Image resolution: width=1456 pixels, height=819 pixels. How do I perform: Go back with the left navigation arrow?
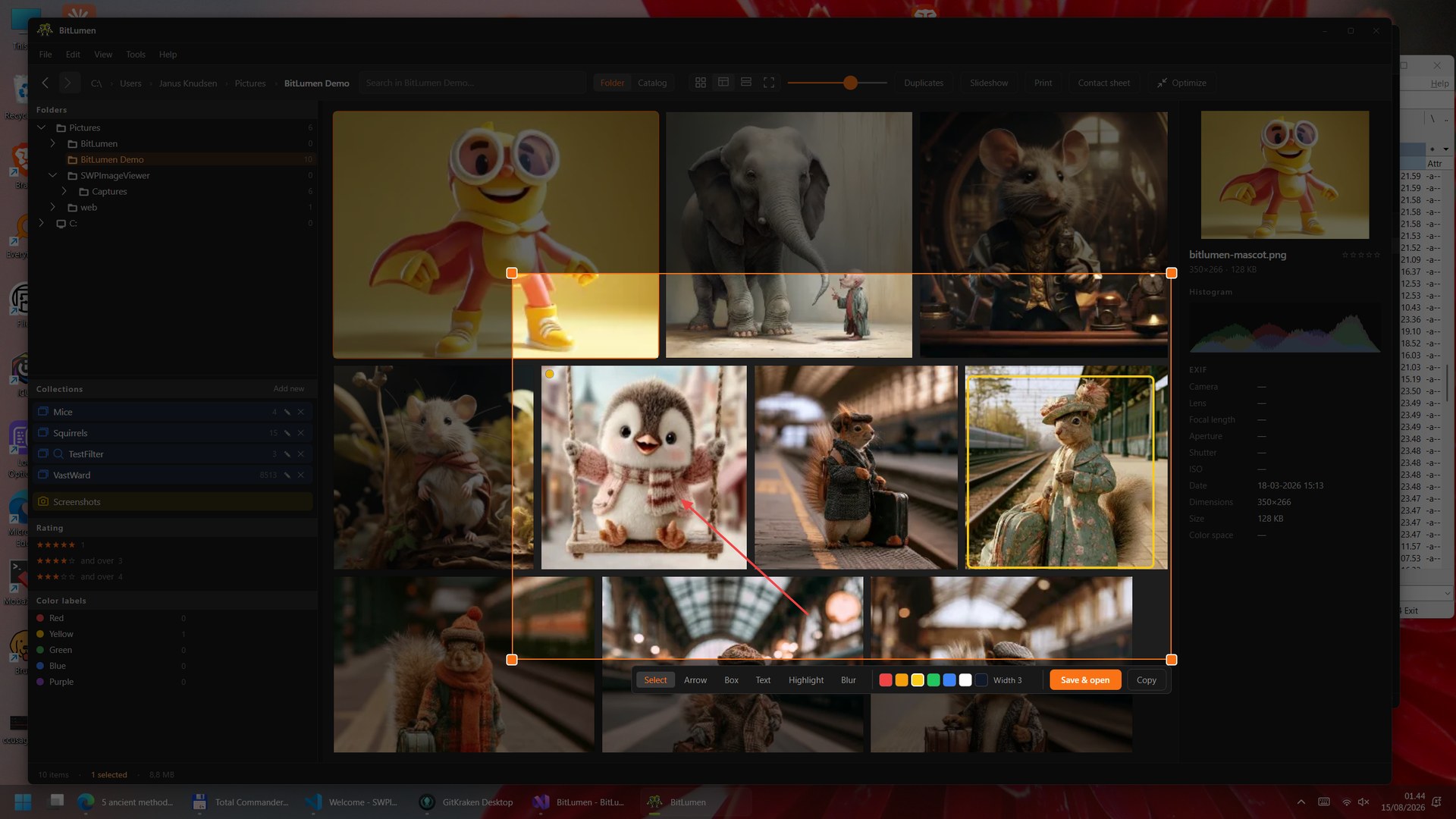45,83
